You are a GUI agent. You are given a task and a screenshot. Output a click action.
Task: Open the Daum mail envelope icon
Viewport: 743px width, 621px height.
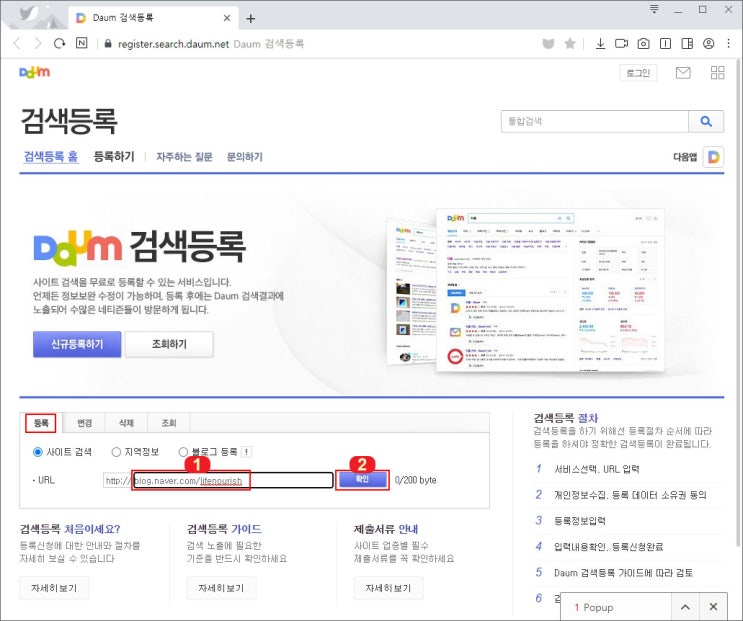[683, 72]
